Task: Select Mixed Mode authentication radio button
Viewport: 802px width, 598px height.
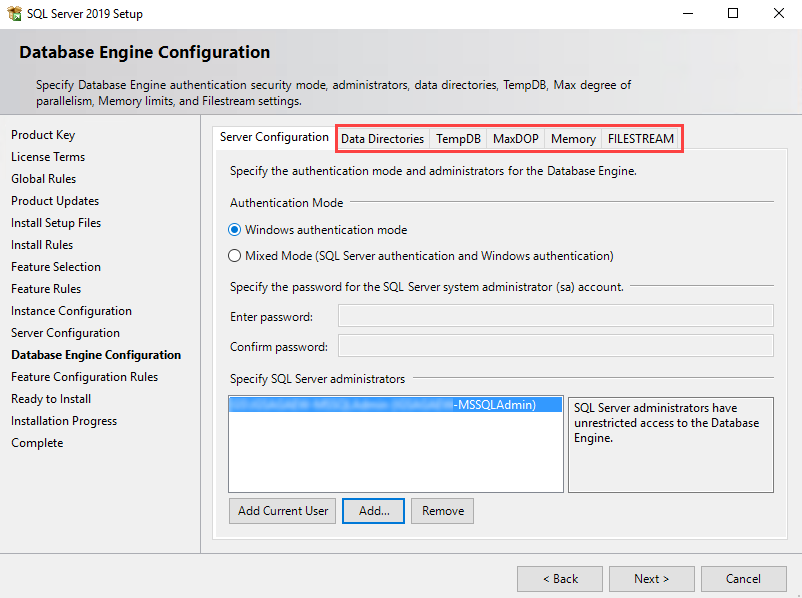Action: click(234, 256)
